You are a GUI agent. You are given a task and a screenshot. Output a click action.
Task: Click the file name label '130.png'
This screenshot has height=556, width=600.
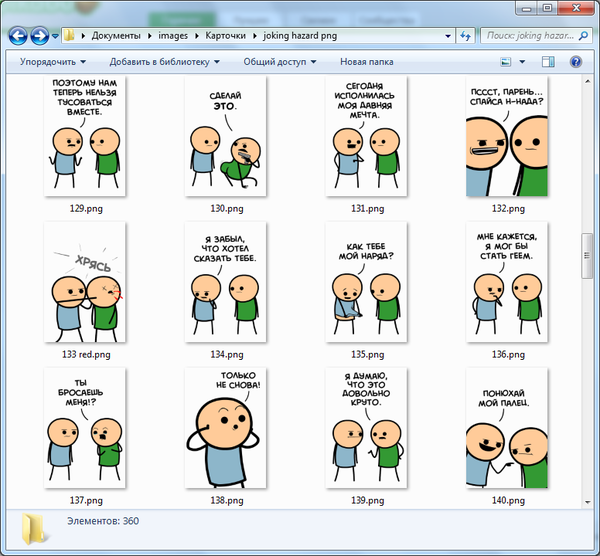227,209
